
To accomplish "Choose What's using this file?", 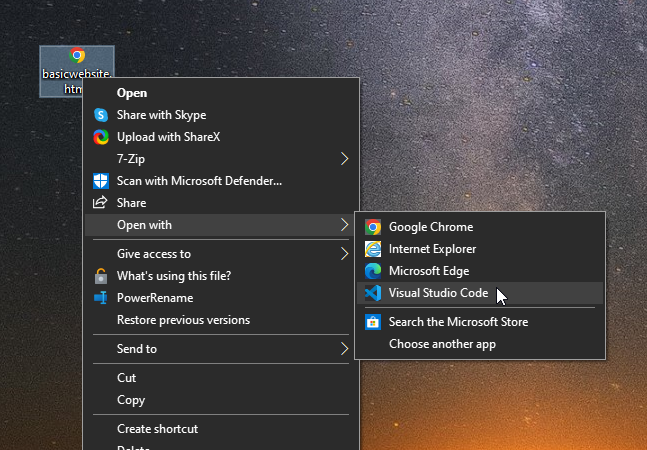I will coord(221,276).
